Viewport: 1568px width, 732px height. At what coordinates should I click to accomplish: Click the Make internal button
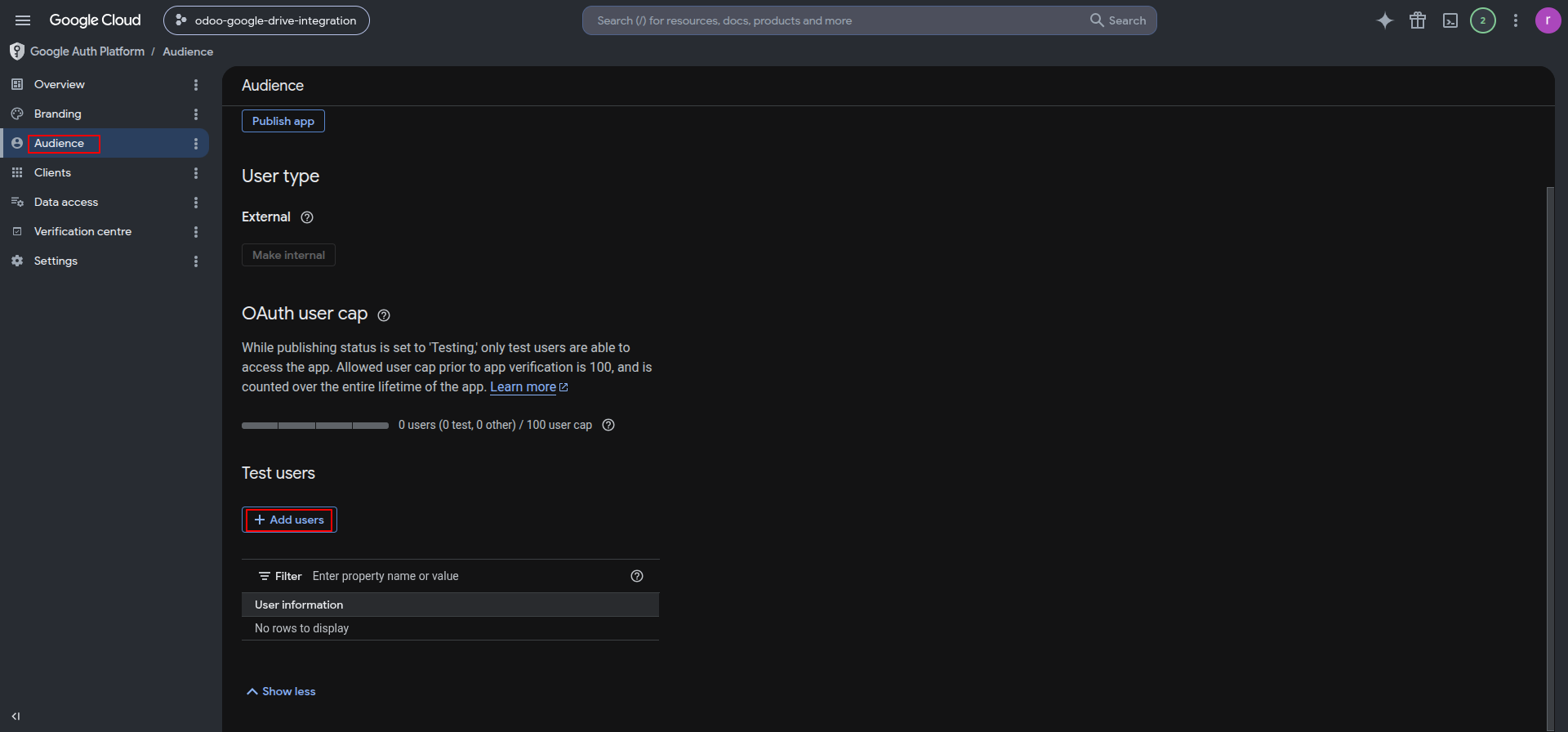pyautogui.click(x=288, y=255)
